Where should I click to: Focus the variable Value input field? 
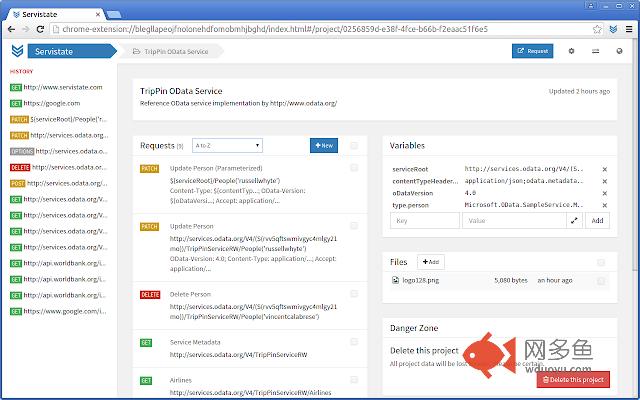click(x=514, y=220)
